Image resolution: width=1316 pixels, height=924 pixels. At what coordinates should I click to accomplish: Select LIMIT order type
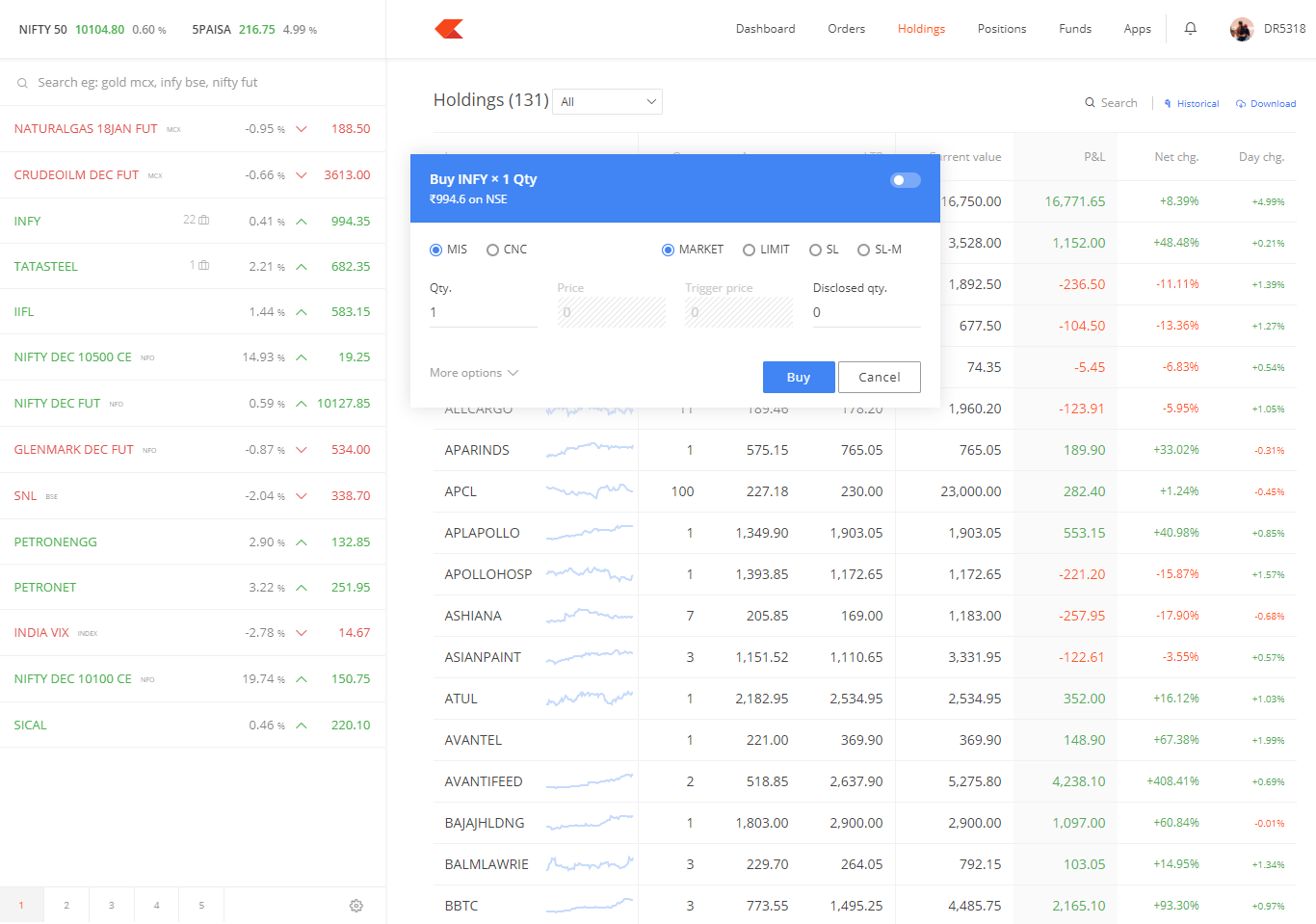[749, 250]
